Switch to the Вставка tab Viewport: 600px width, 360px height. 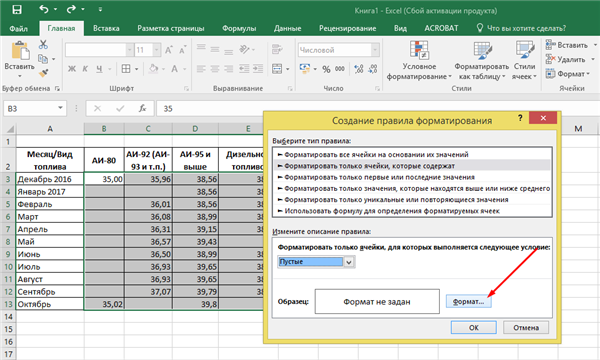[106, 28]
